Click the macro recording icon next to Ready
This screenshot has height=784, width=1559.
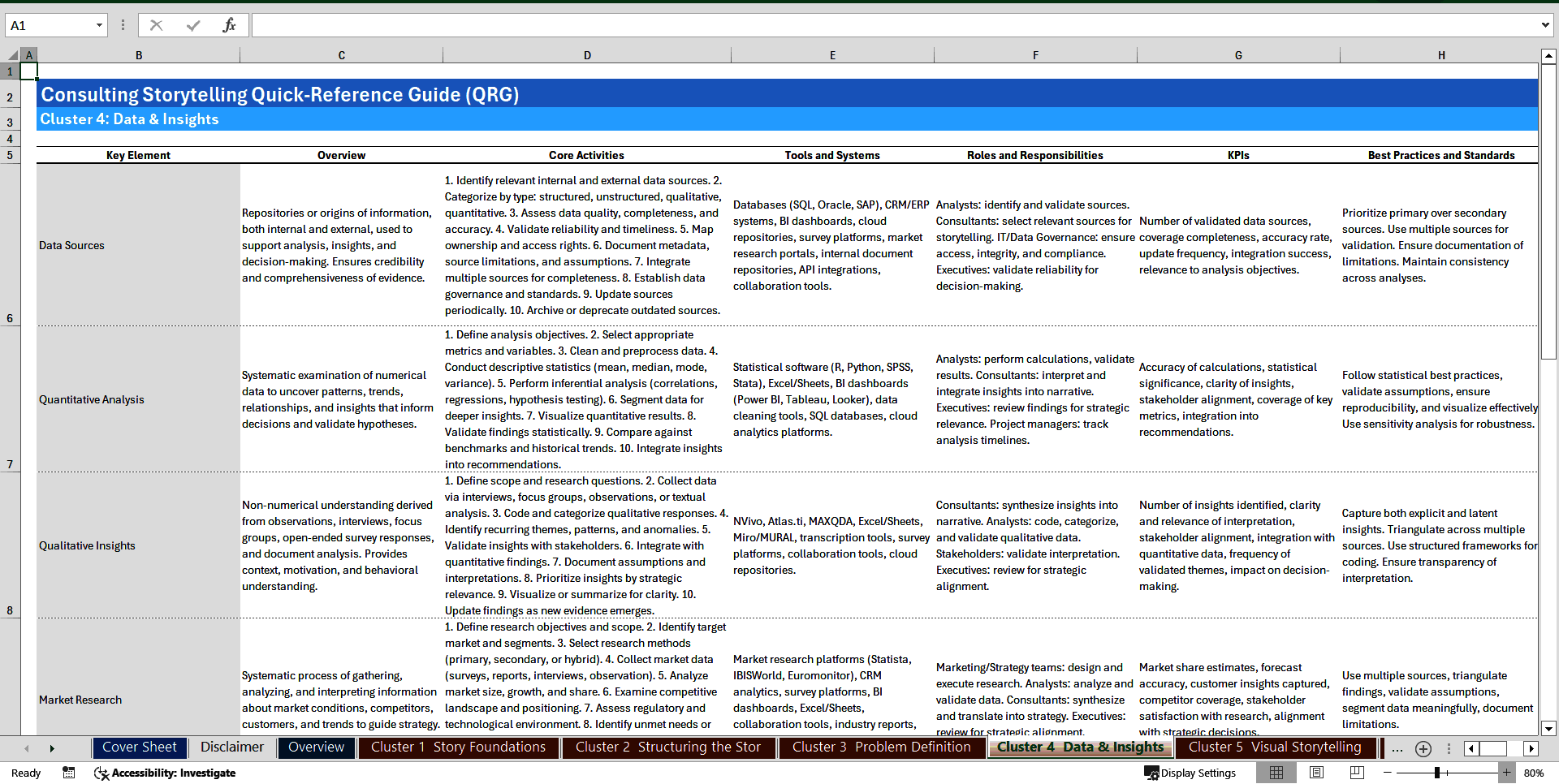(68, 773)
